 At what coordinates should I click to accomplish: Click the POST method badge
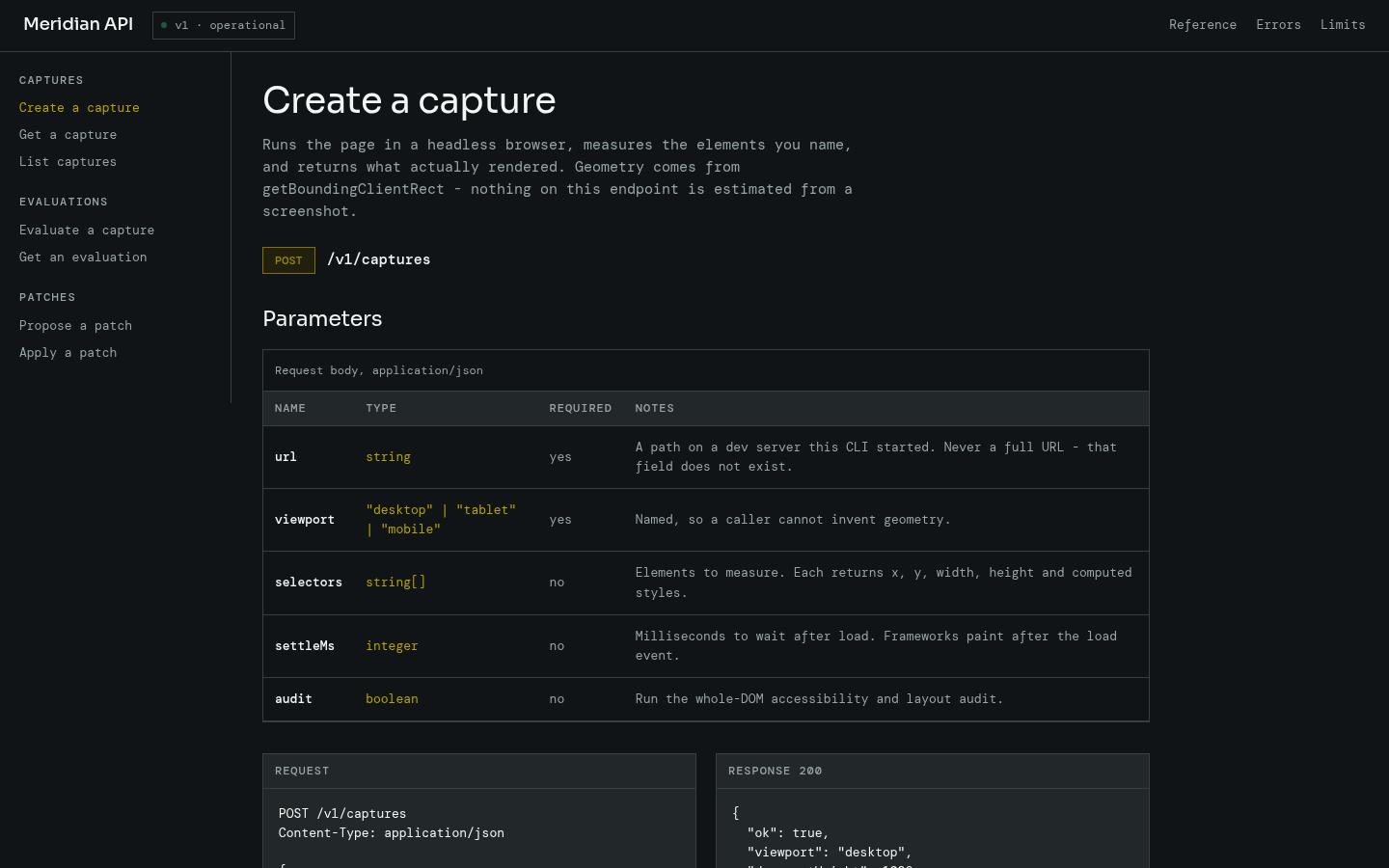288,260
